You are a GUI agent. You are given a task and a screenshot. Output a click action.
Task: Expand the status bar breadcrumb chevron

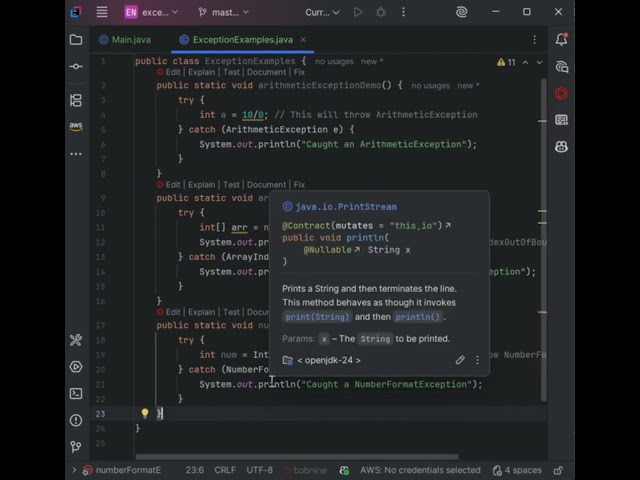tap(74, 470)
